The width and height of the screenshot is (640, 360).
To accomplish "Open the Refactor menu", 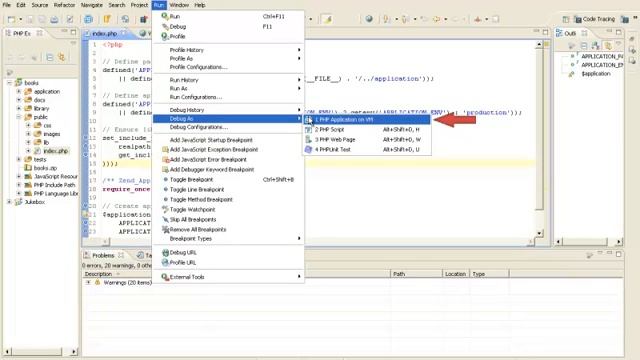I will click(64, 5).
